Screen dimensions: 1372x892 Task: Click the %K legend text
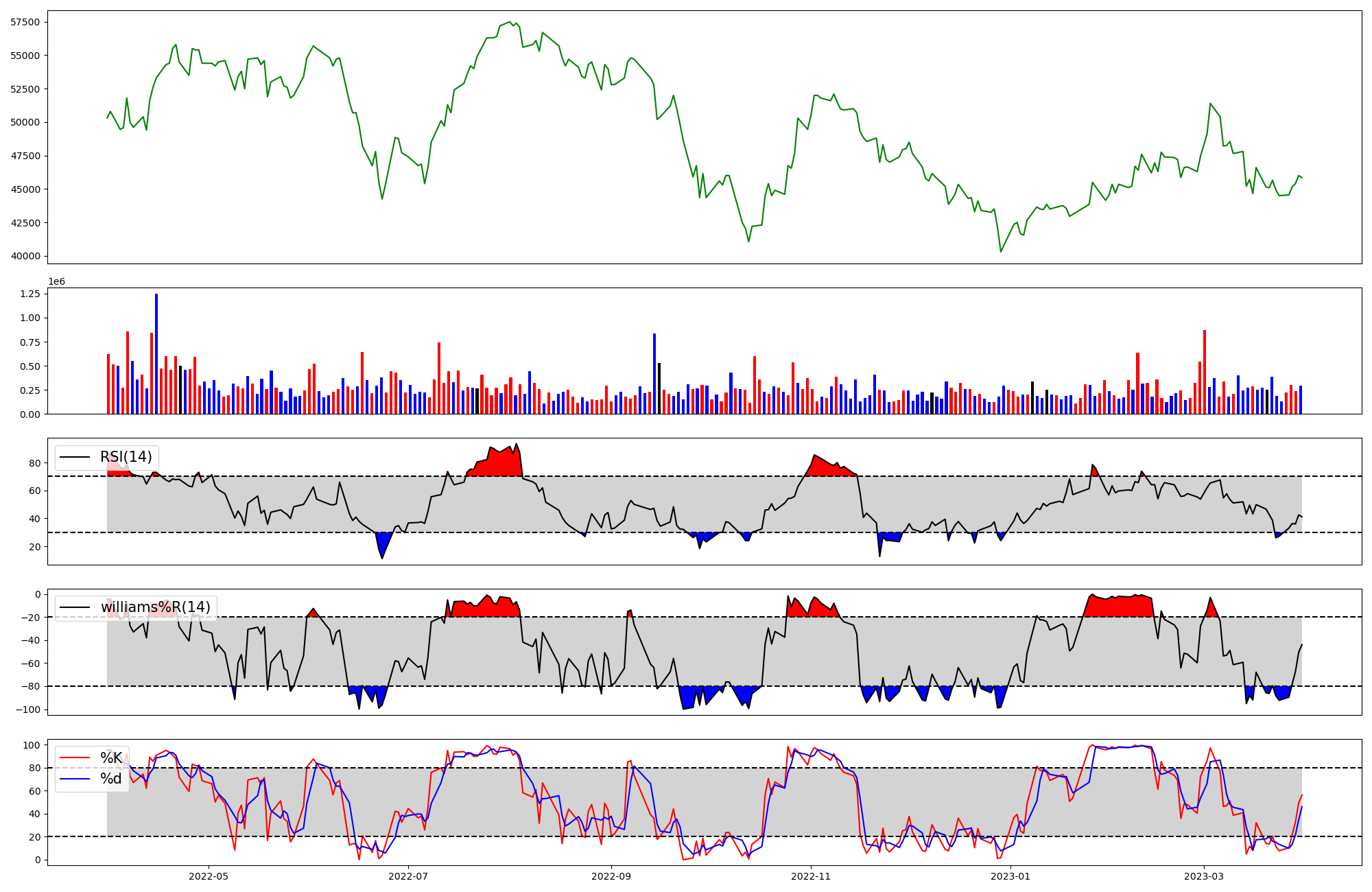111,758
